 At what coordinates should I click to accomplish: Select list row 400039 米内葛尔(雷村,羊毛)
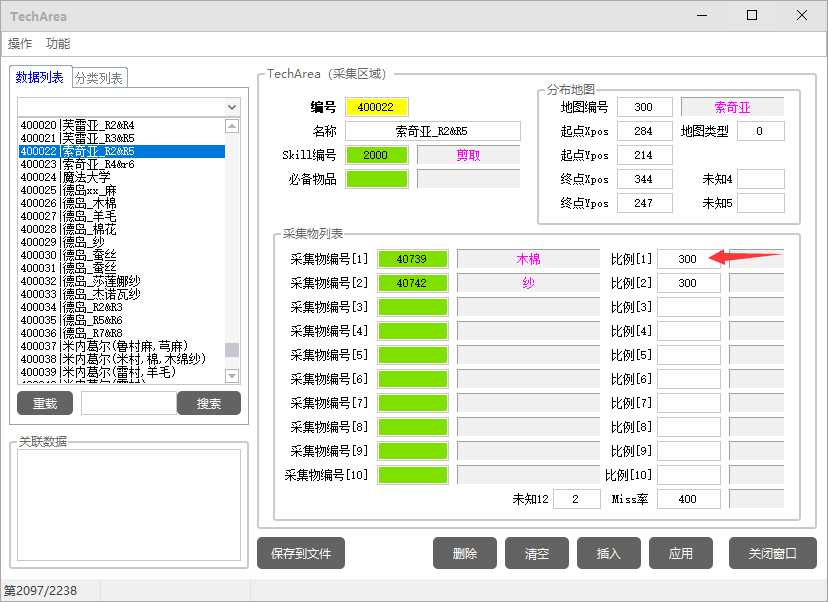coord(121,372)
